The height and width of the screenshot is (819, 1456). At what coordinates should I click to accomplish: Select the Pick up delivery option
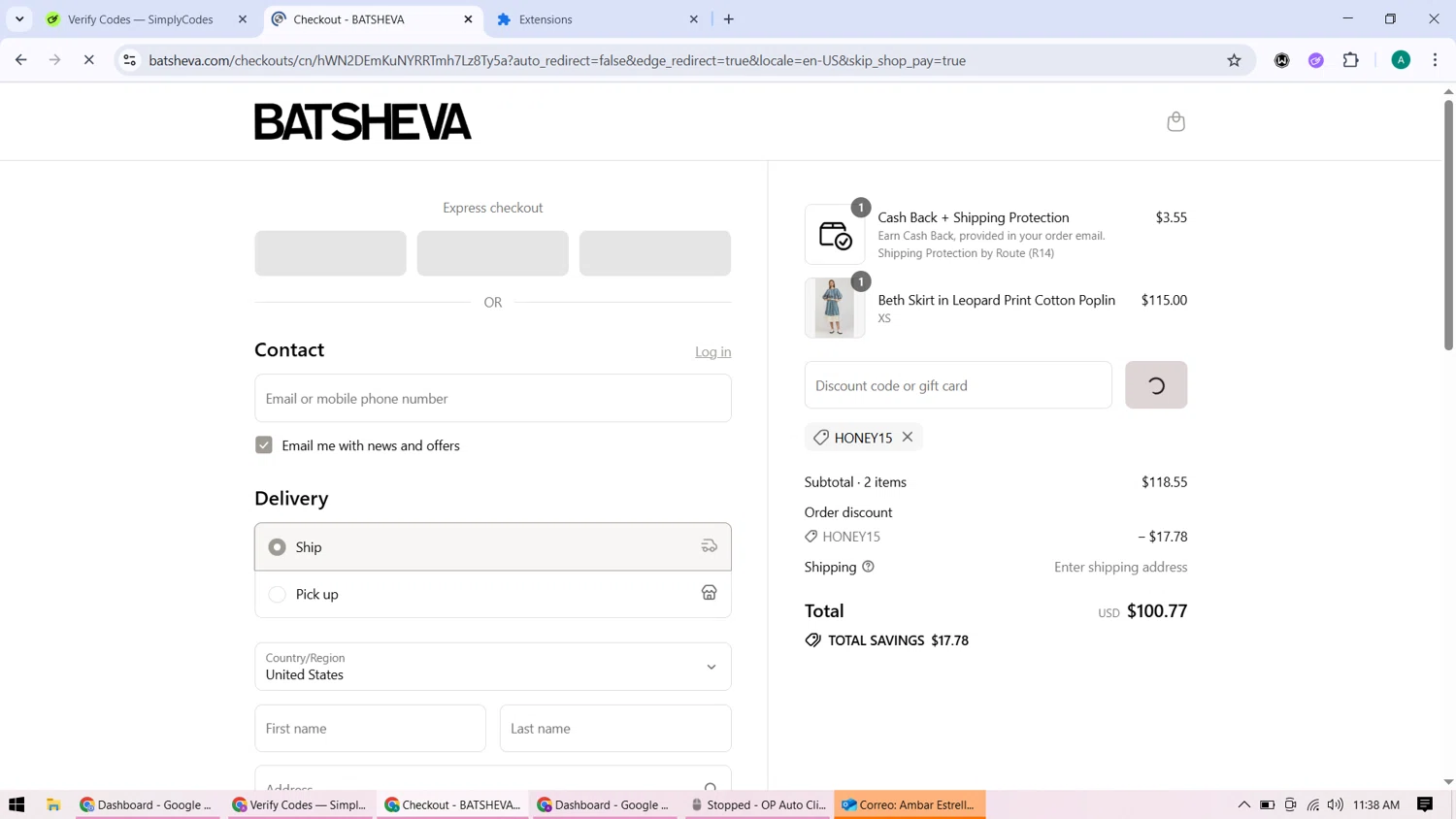492,594
